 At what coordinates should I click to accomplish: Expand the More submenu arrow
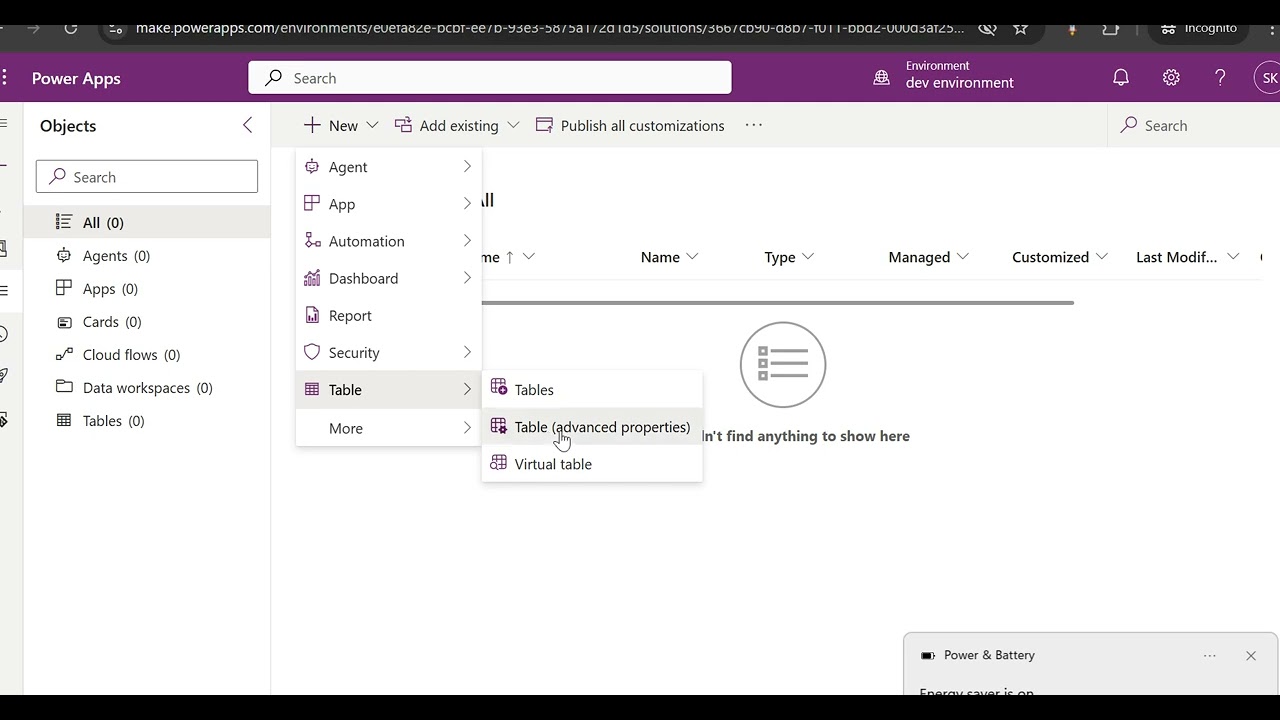coord(467,428)
